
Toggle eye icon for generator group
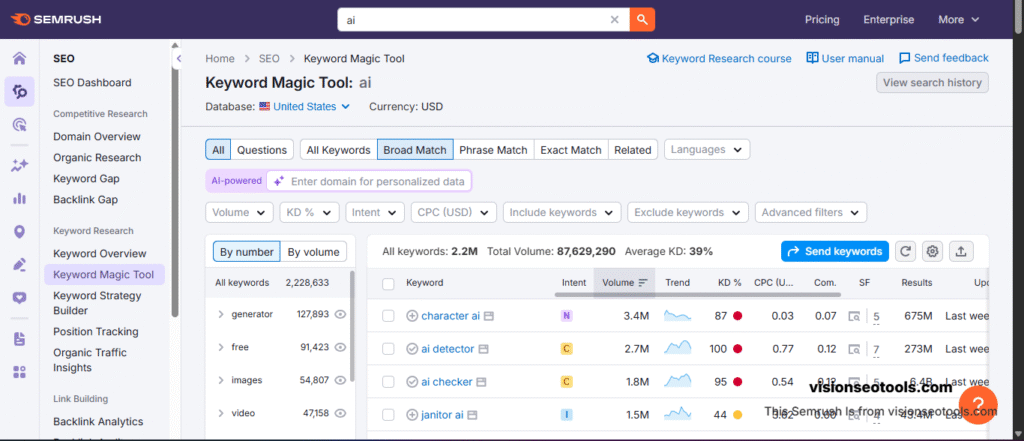340,314
